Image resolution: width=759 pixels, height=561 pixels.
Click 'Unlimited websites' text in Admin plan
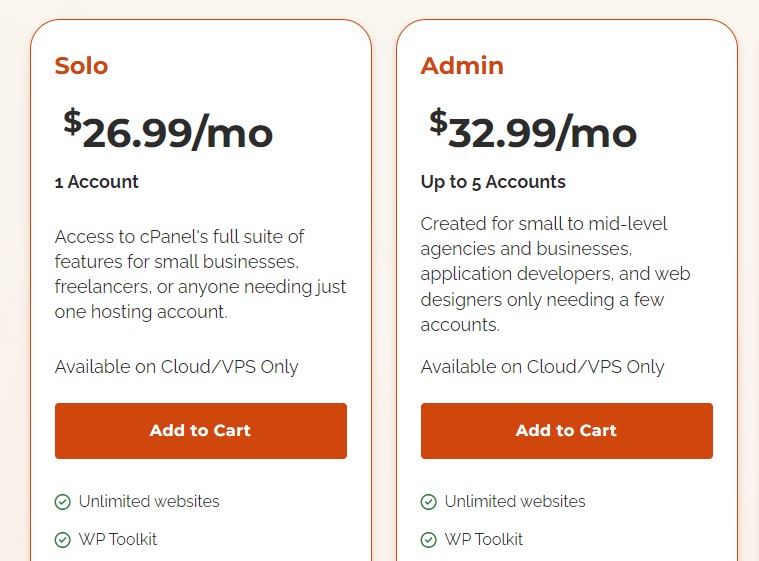(515, 502)
